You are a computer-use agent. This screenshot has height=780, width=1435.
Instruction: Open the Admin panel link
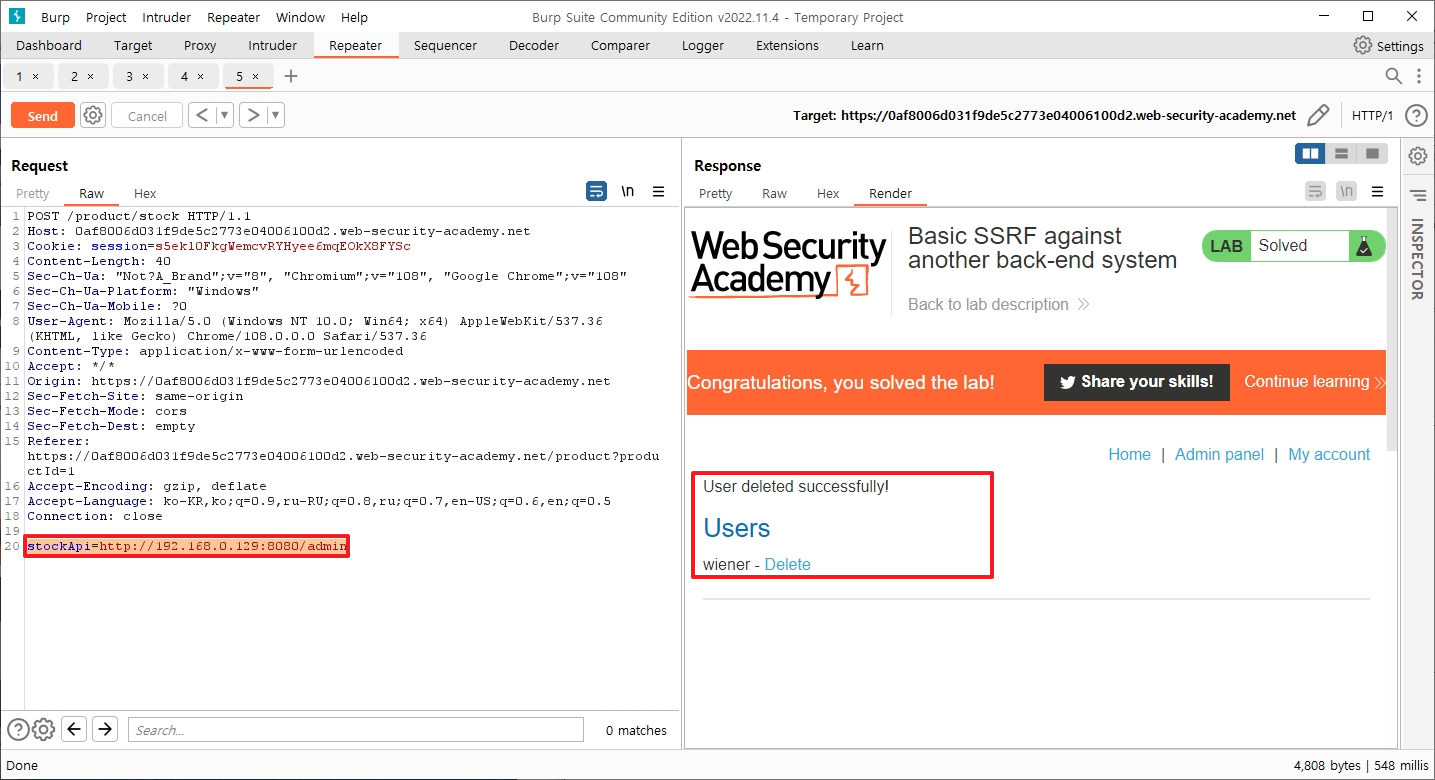1219,454
